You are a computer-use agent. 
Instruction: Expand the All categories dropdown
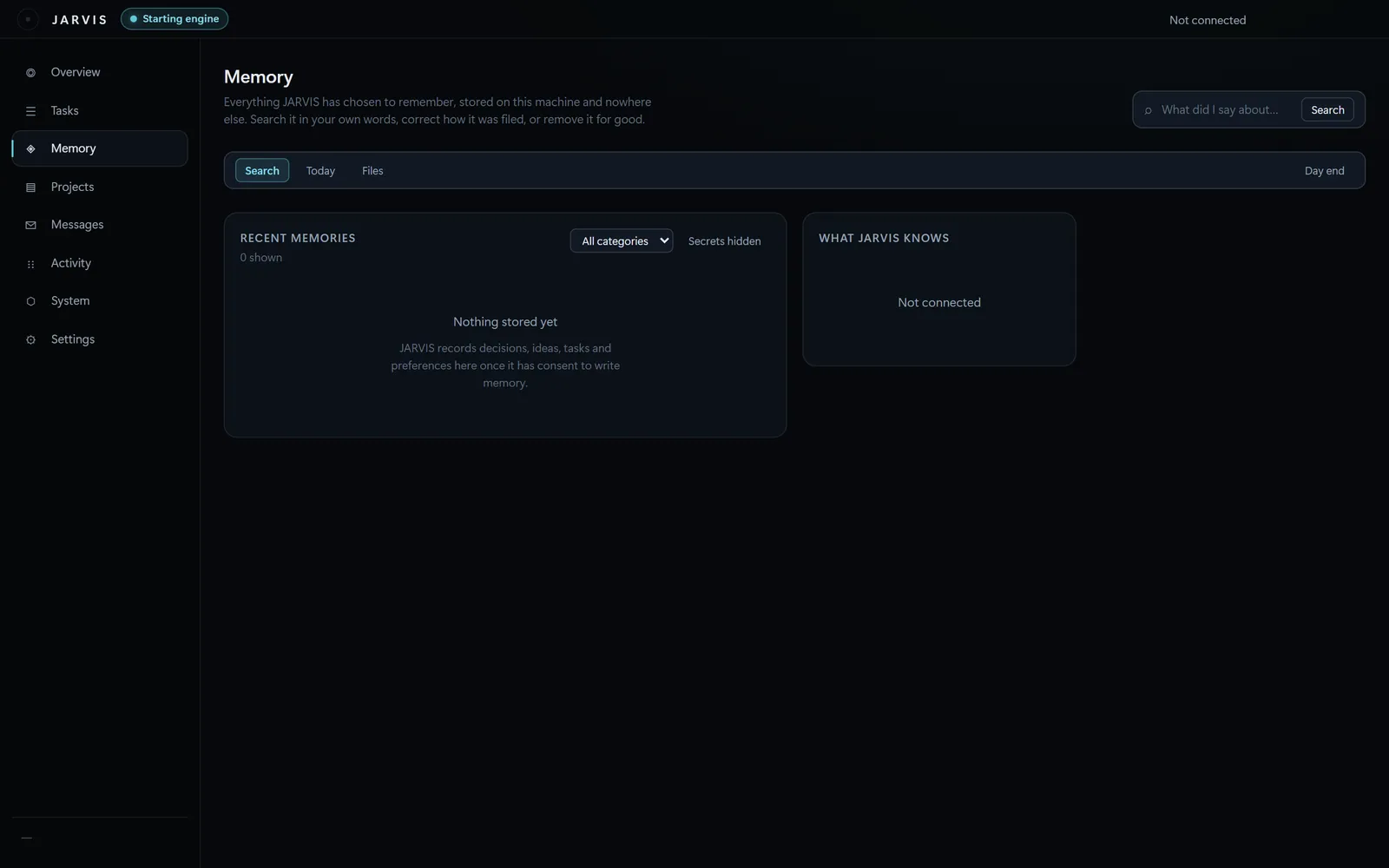point(622,240)
